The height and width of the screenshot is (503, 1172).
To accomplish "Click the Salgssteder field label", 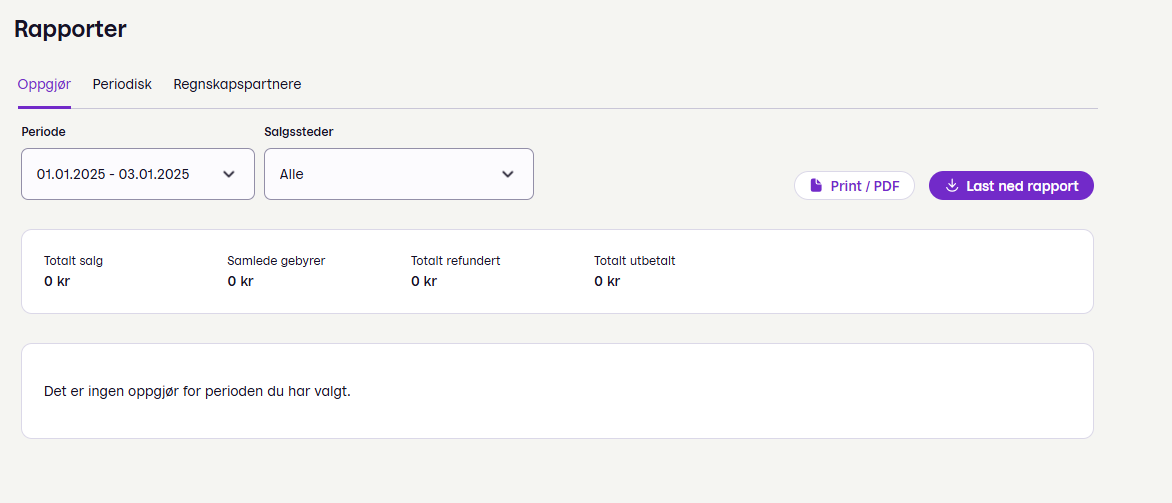I will [x=299, y=132].
